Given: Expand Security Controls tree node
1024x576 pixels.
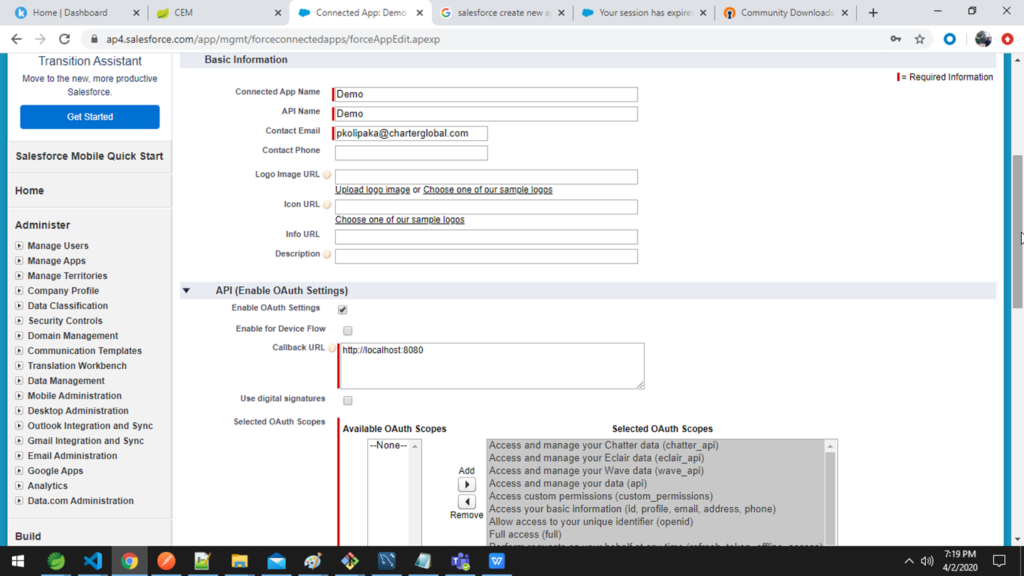Looking at the screenshot, I should click(x=19, y=321).
